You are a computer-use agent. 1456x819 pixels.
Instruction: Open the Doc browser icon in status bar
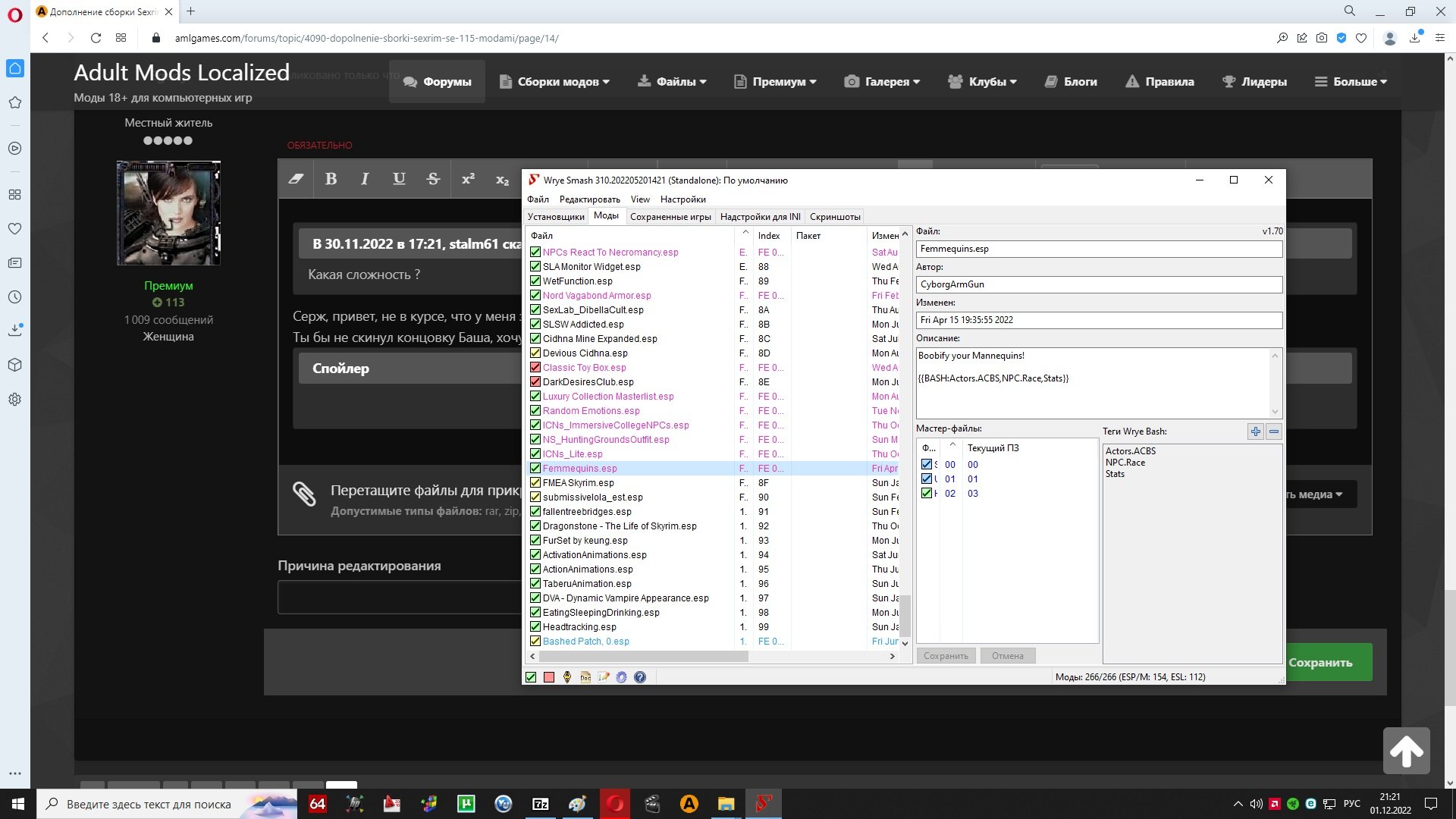(585, 677)
